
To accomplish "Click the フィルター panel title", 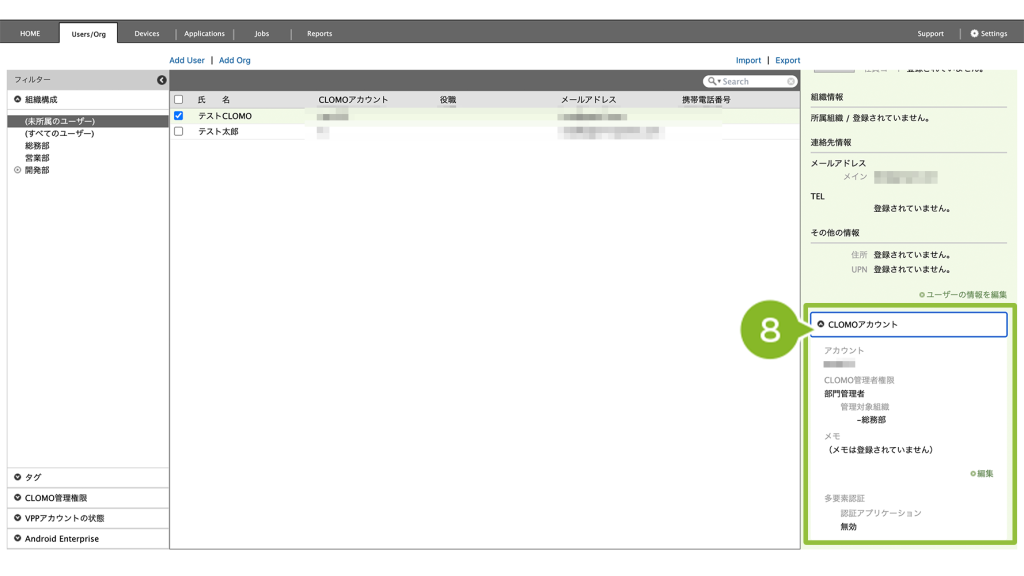I will point(32,80).
